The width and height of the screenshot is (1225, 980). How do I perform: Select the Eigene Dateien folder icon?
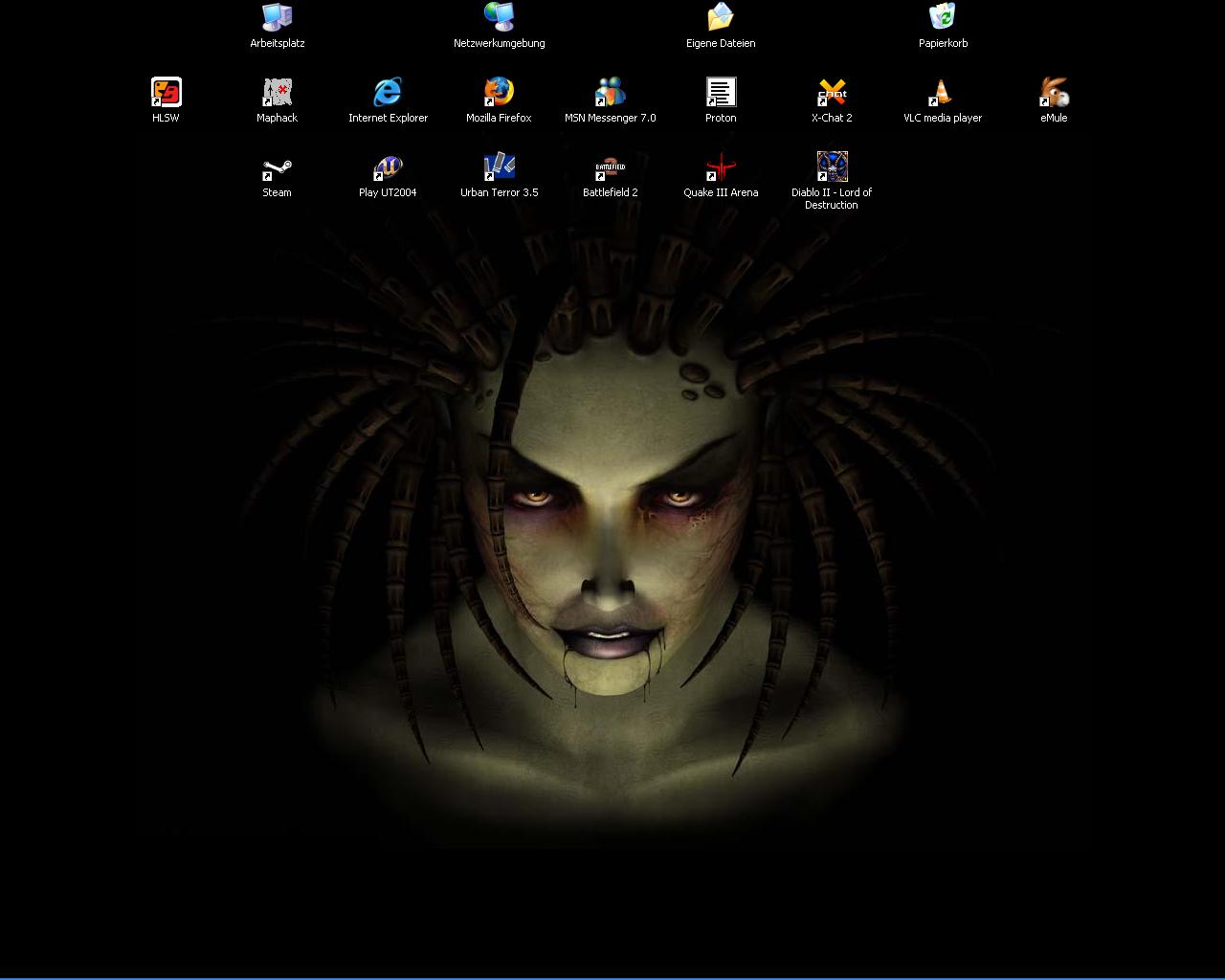click(721, 17)
